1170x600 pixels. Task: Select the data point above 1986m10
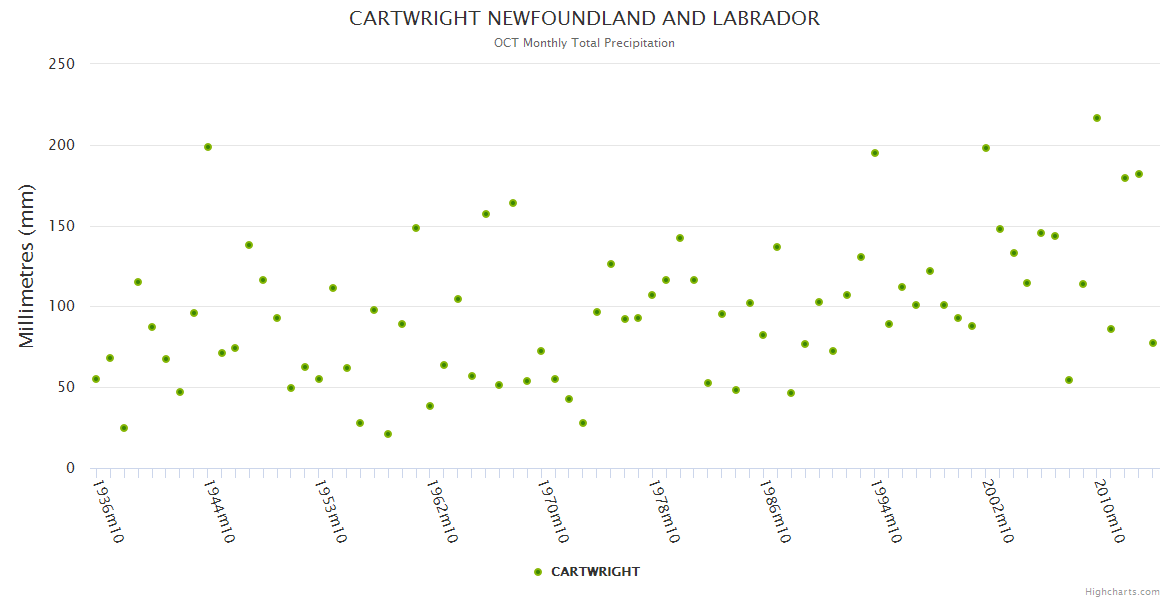tap(763, 335)
